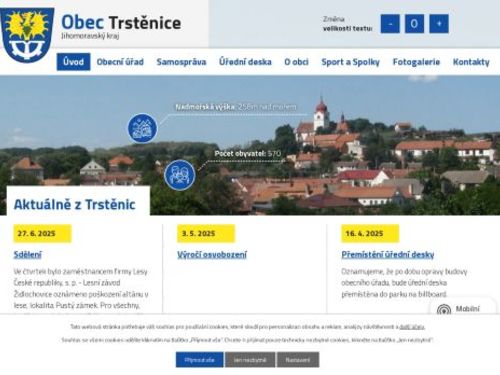
Task: Follow the další účely cookie link
Action: (412, 327)
